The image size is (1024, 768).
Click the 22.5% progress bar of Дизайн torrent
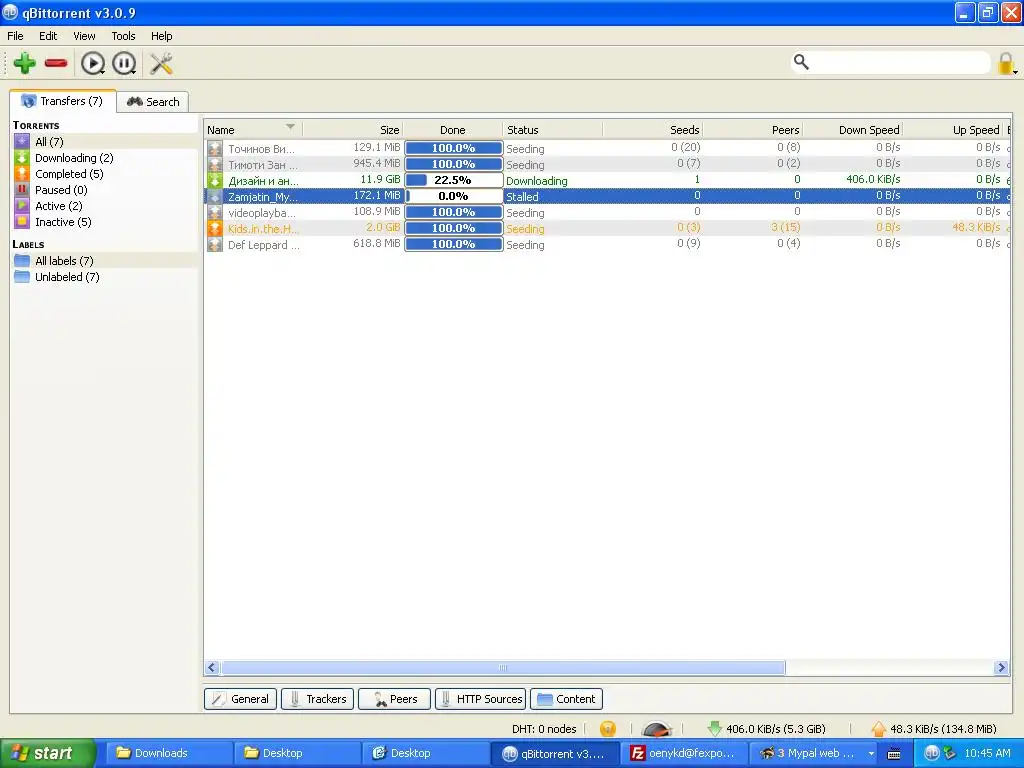(453, 180)
